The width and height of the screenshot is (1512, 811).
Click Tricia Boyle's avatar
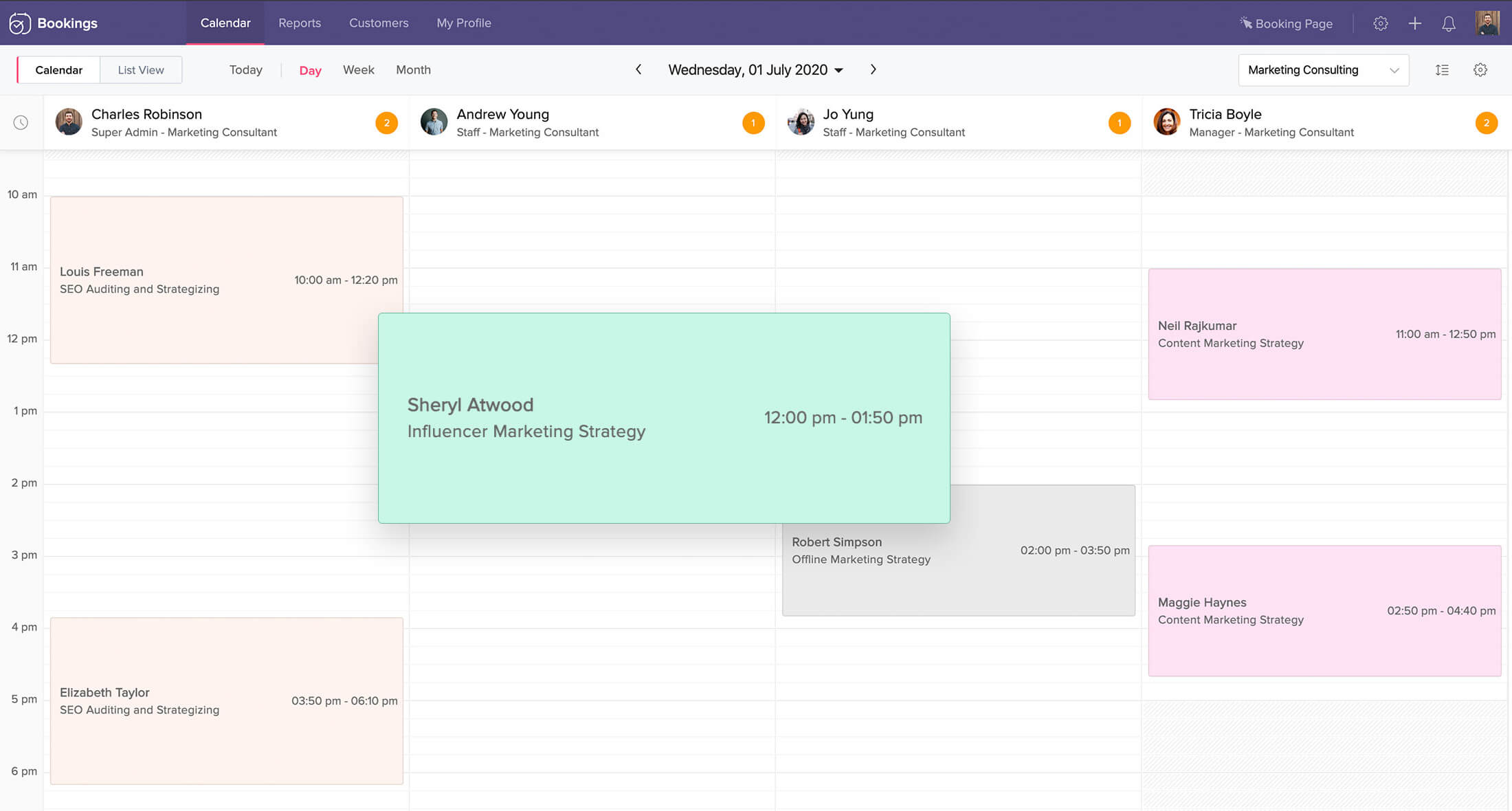tap(1167, 122)
